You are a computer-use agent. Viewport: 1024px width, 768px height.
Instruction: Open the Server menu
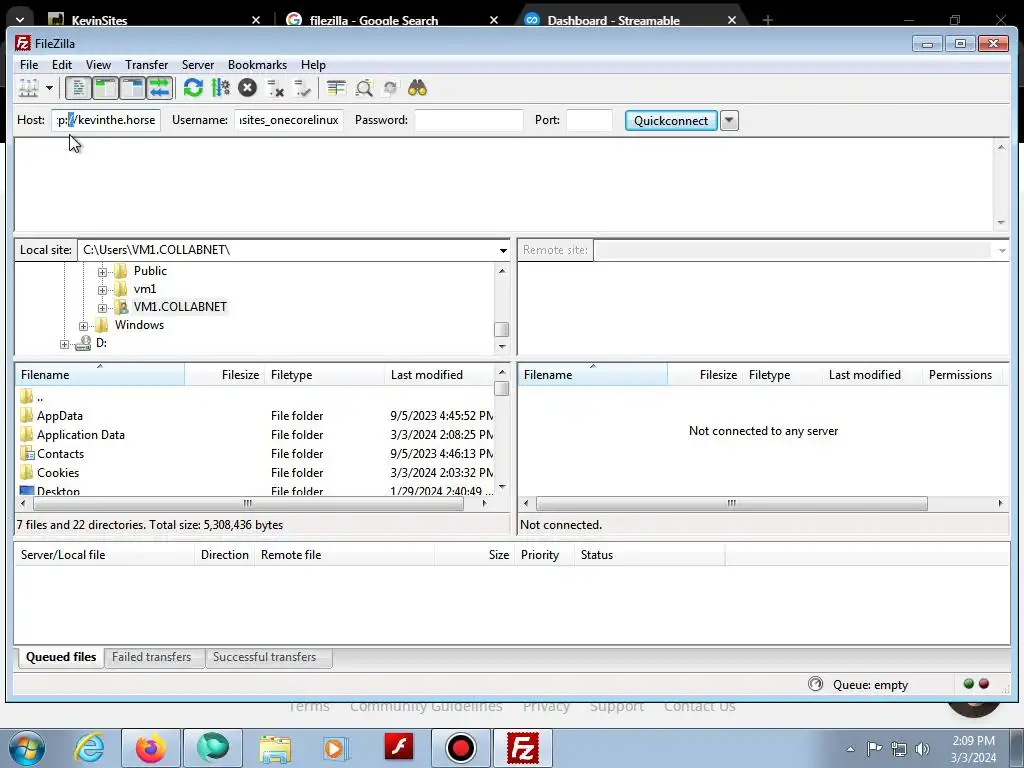(198, 65)
